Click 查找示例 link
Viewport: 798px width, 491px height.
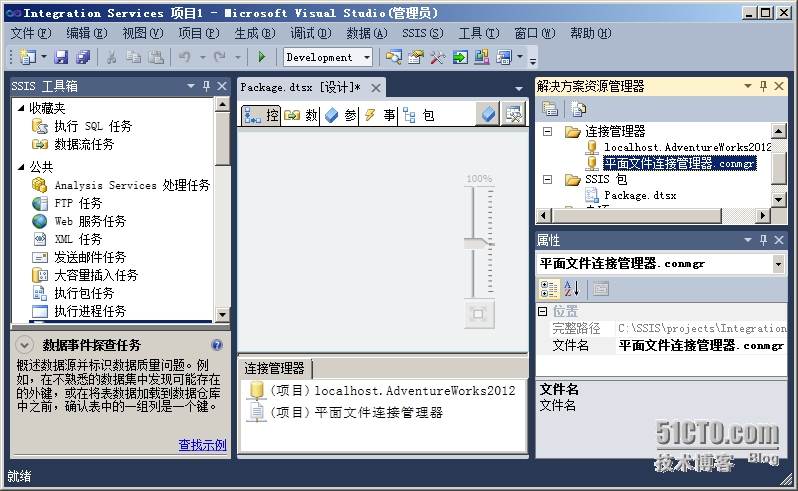pos(202,445)
